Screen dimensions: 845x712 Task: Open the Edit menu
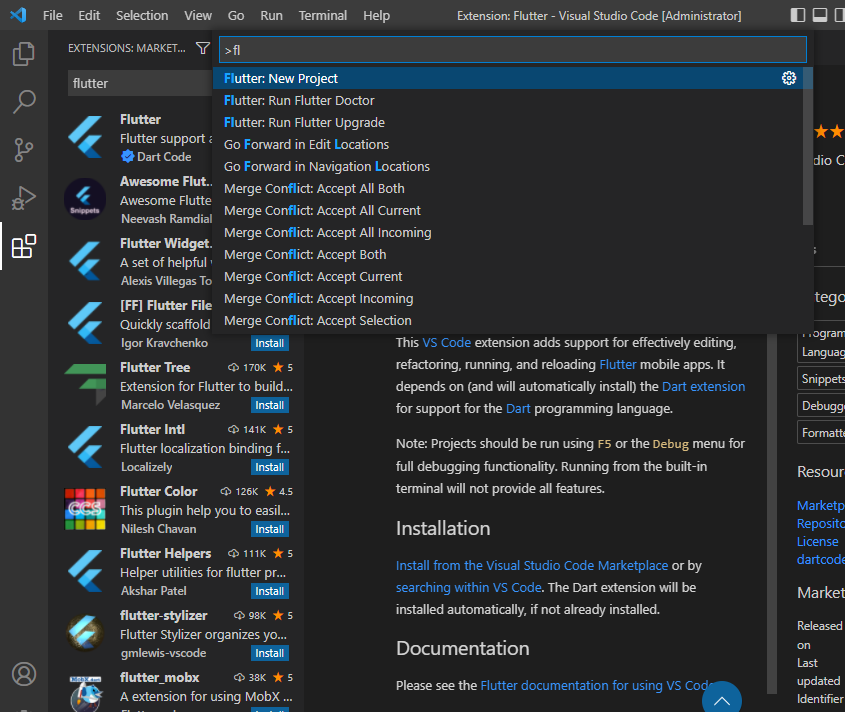(x=89, y=16)
